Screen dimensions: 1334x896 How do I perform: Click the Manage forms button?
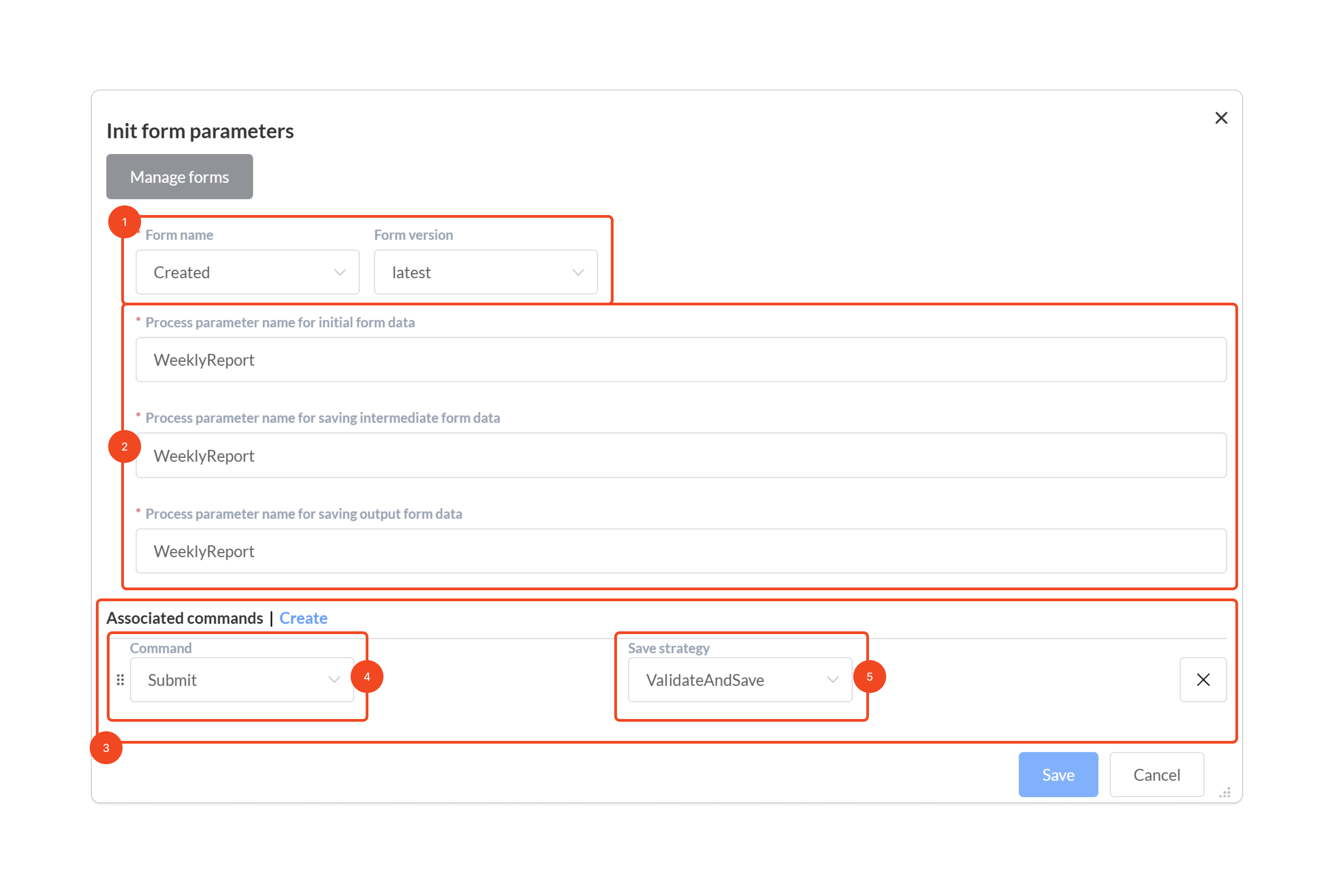click(x=179, y=177)
